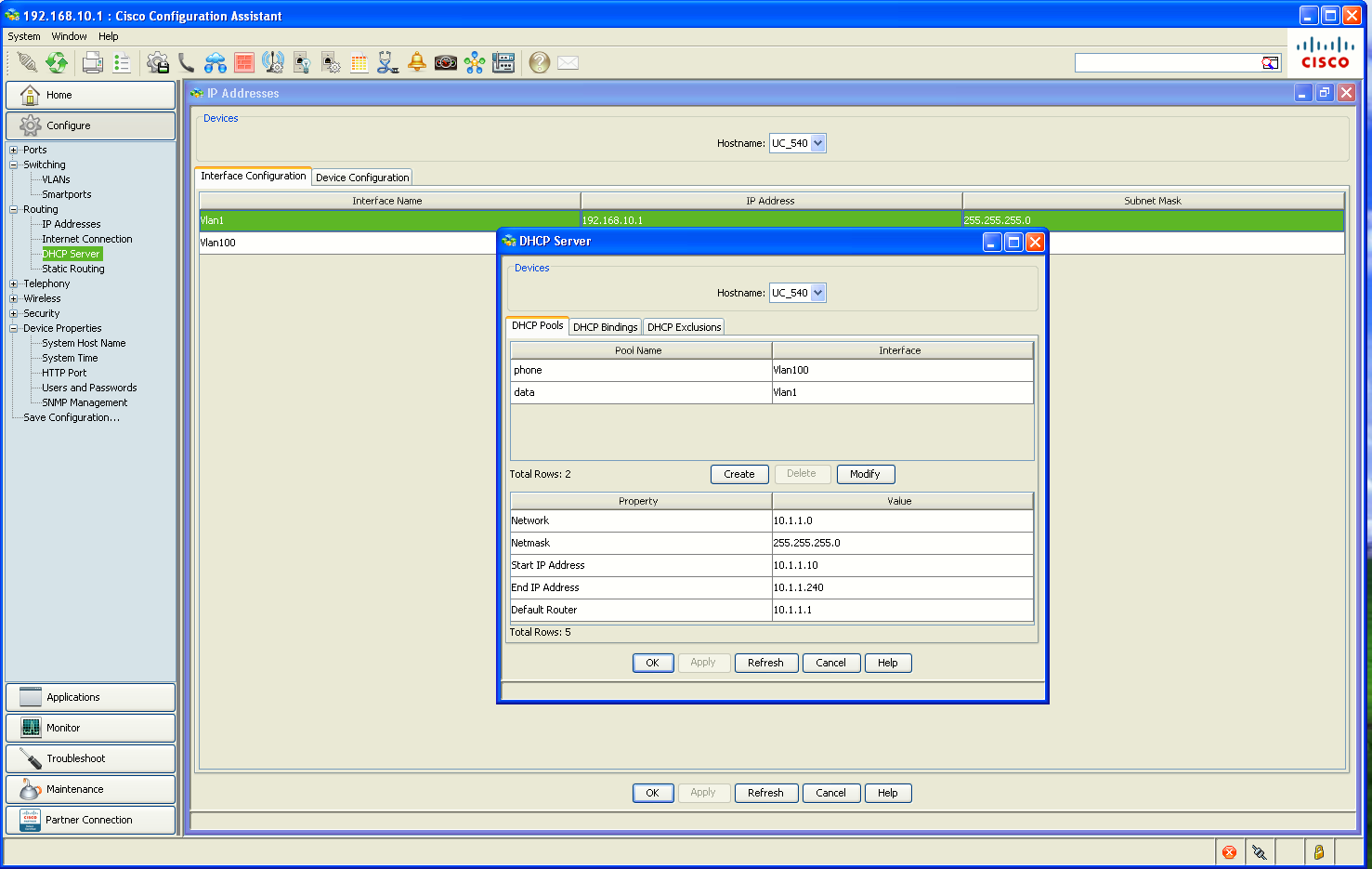
Task: Switch to the DHCP Bindings tab
Action: tap(605, 327)
